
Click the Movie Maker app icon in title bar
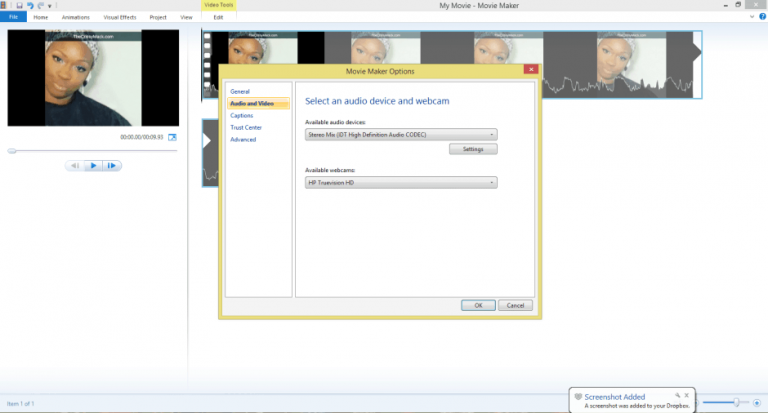(3, 5)
